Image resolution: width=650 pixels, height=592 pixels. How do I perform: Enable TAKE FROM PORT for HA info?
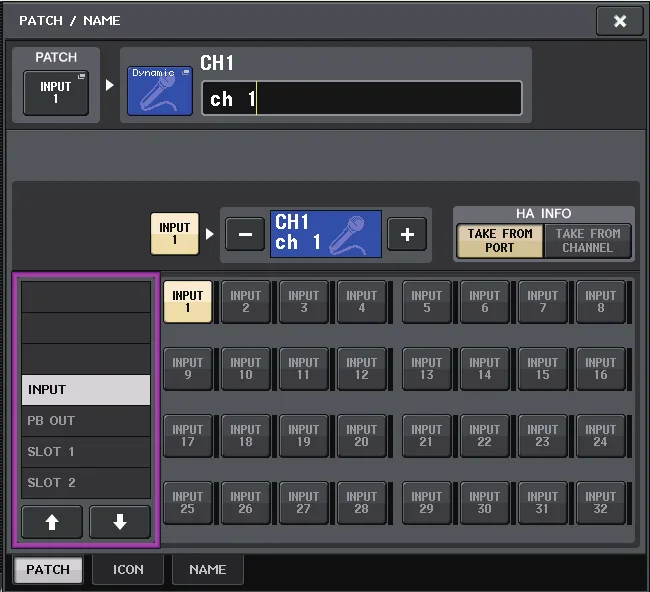point(500,241)
